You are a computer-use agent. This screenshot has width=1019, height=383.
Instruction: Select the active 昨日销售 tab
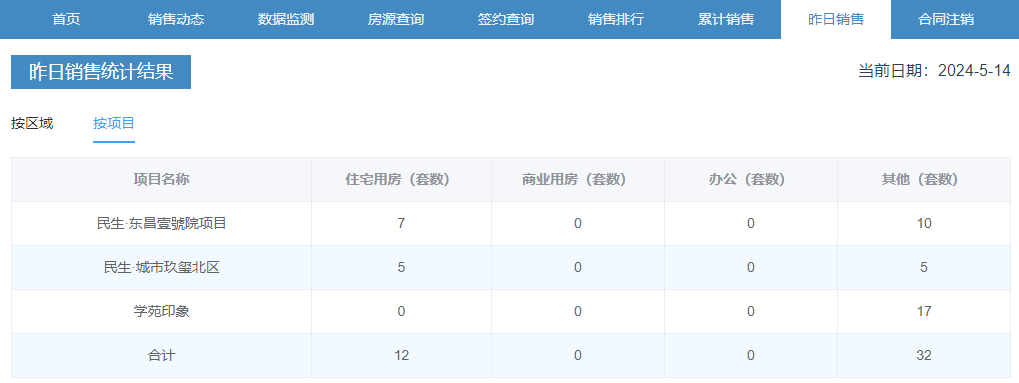point(836,20)
